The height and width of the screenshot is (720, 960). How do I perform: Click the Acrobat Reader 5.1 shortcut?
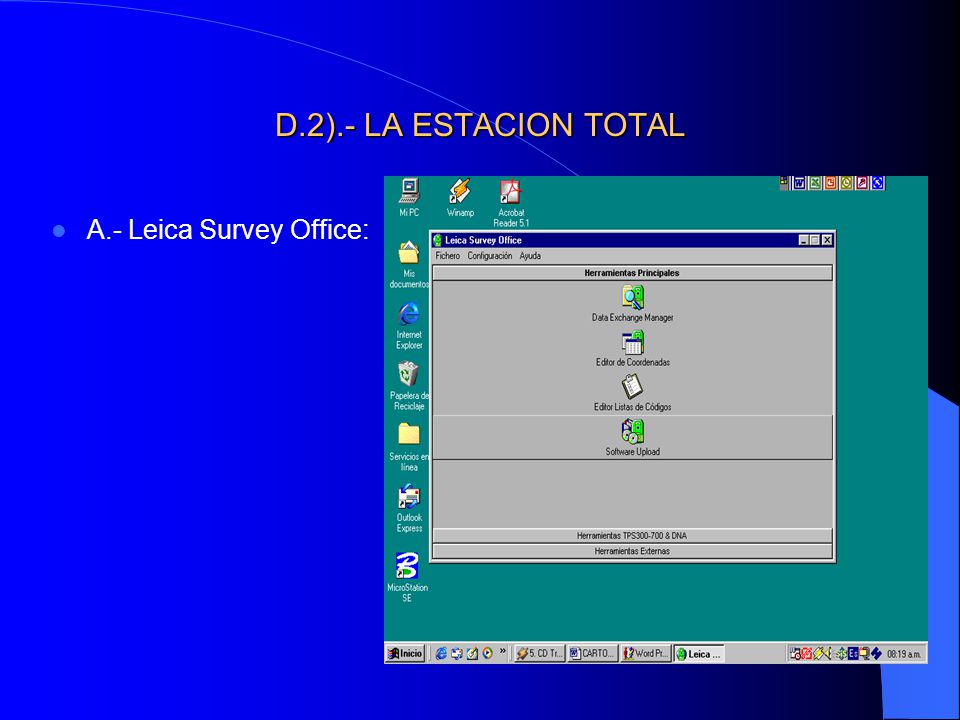511,203
